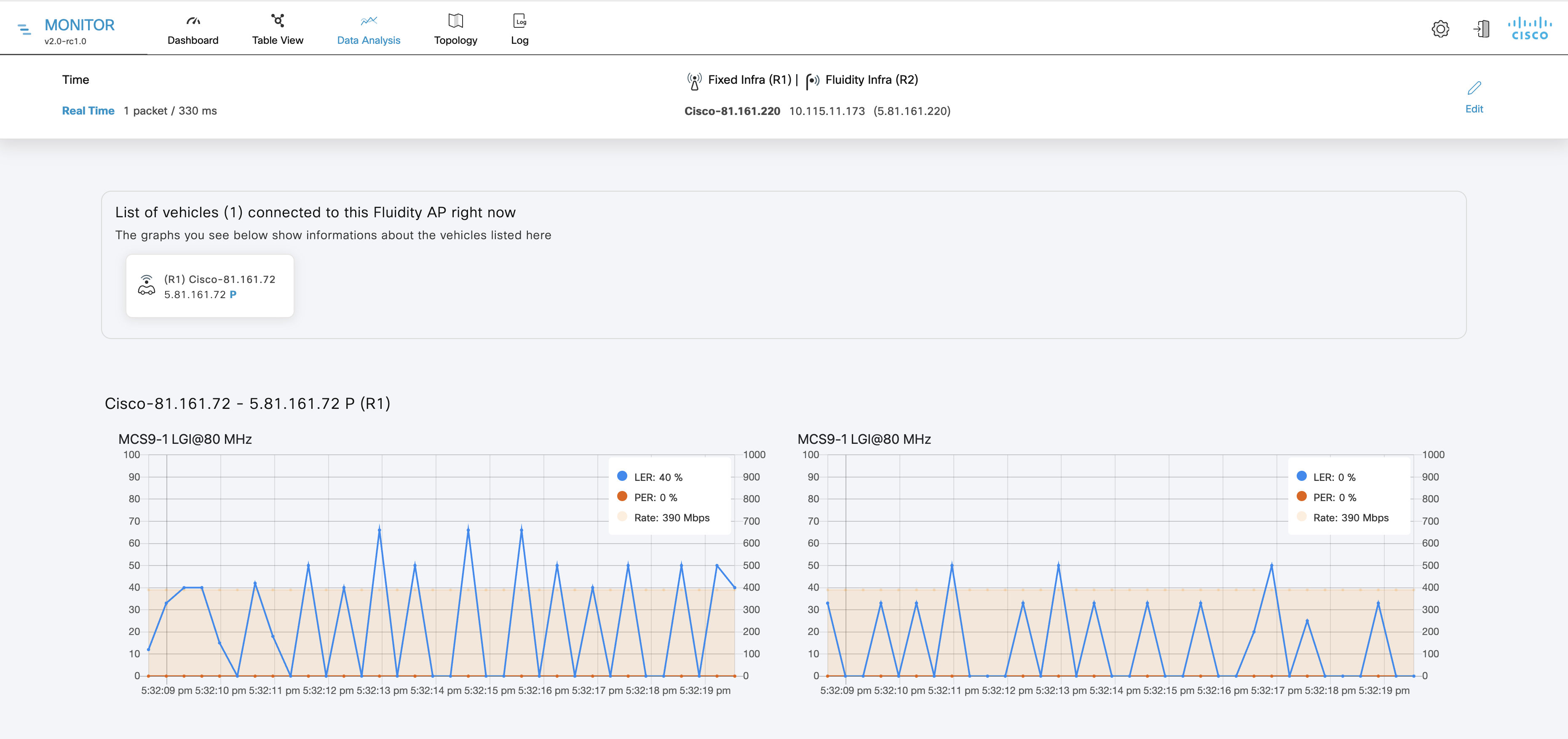Click the 10.115.11.173 IP address
The width and height of the screenshot is (1568, 739).
(x=827, y=111)
